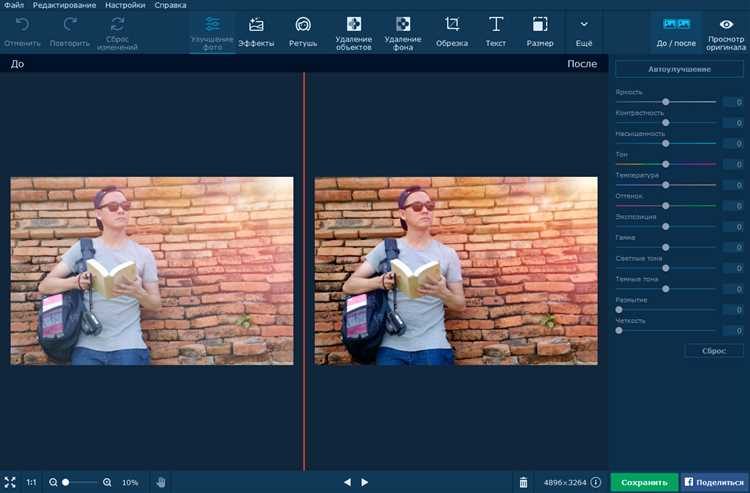Click the trash delete icon
Screen dimensions: 750x493
point(523,482)
